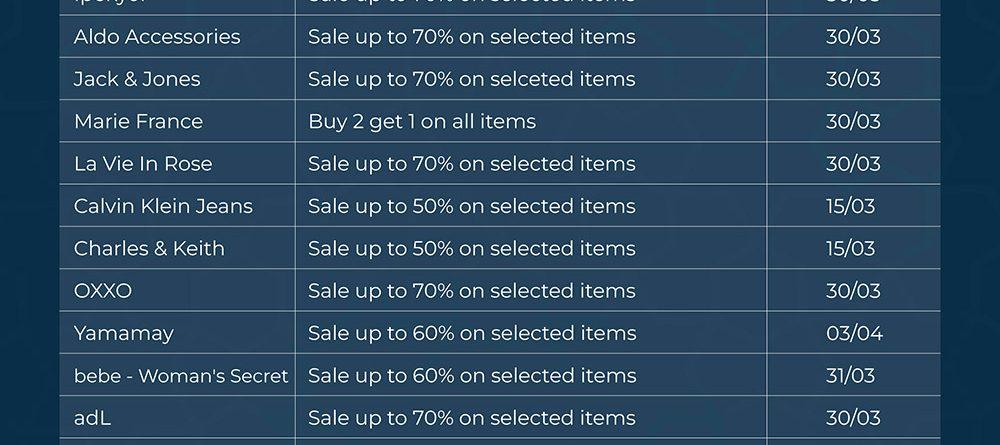Click the 03/04 end date for Yamamay

point(854,333)
